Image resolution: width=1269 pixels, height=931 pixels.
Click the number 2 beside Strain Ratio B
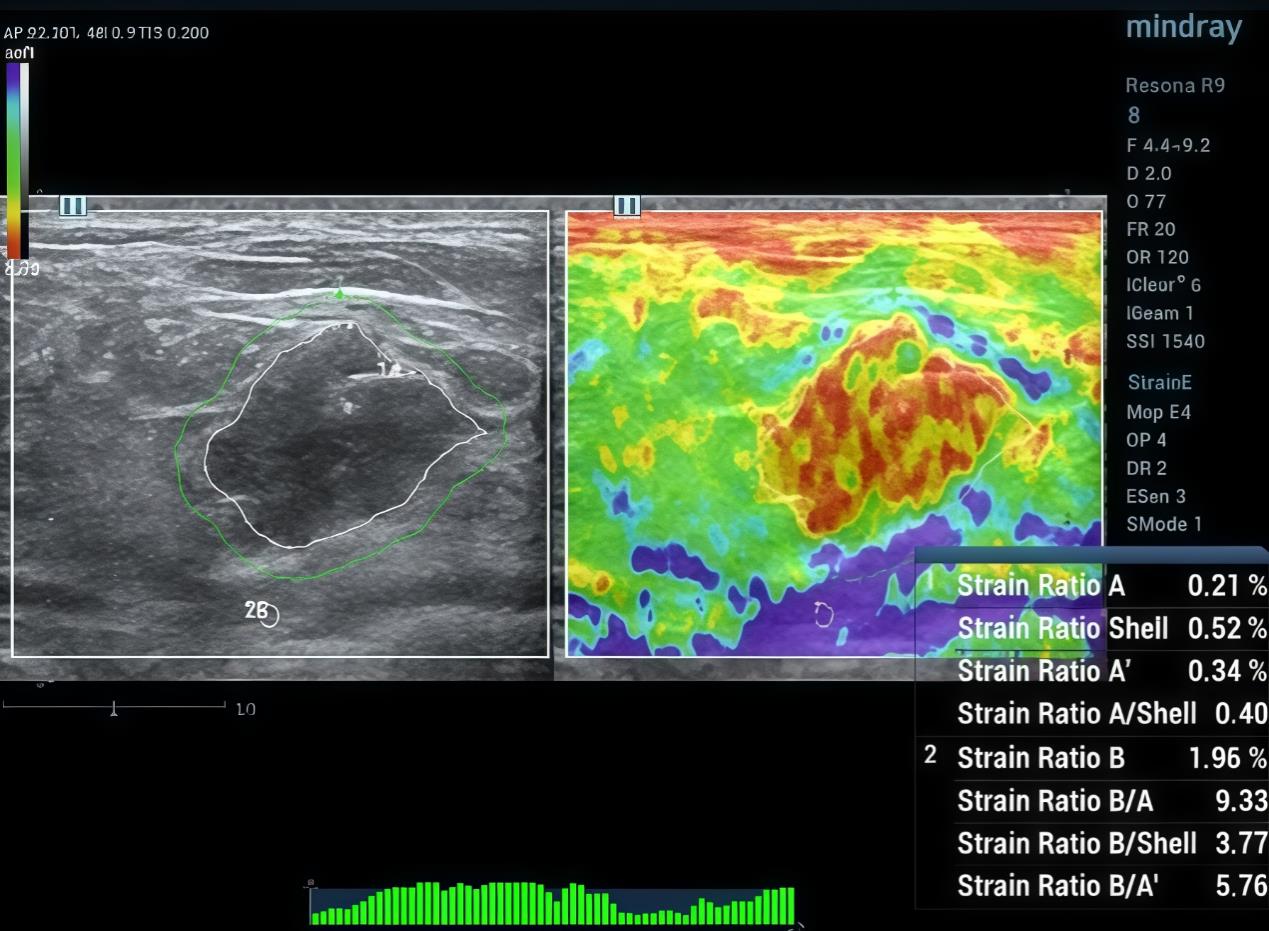click(x=930, y=755)
